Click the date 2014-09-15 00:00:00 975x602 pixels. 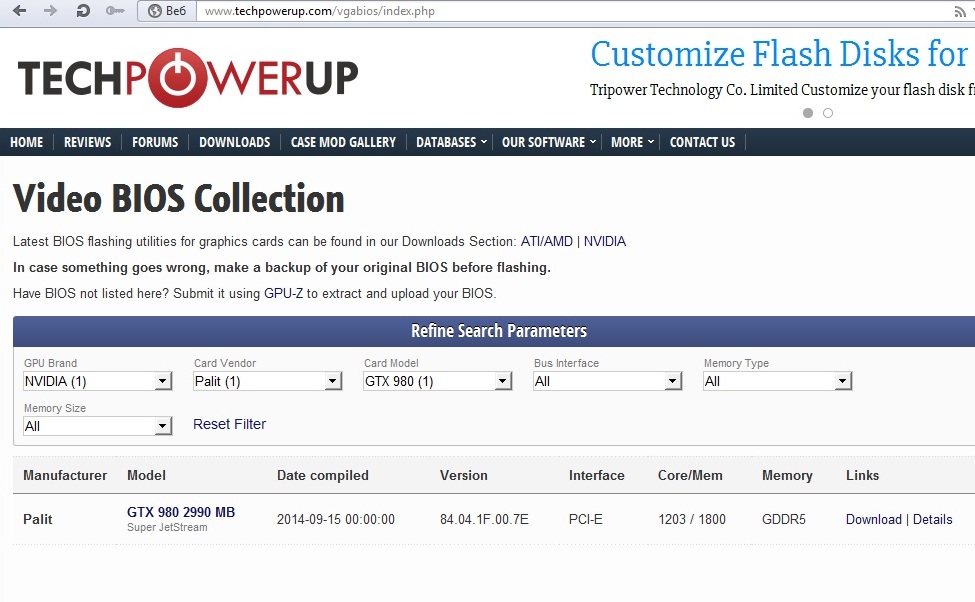coord(336,519)
